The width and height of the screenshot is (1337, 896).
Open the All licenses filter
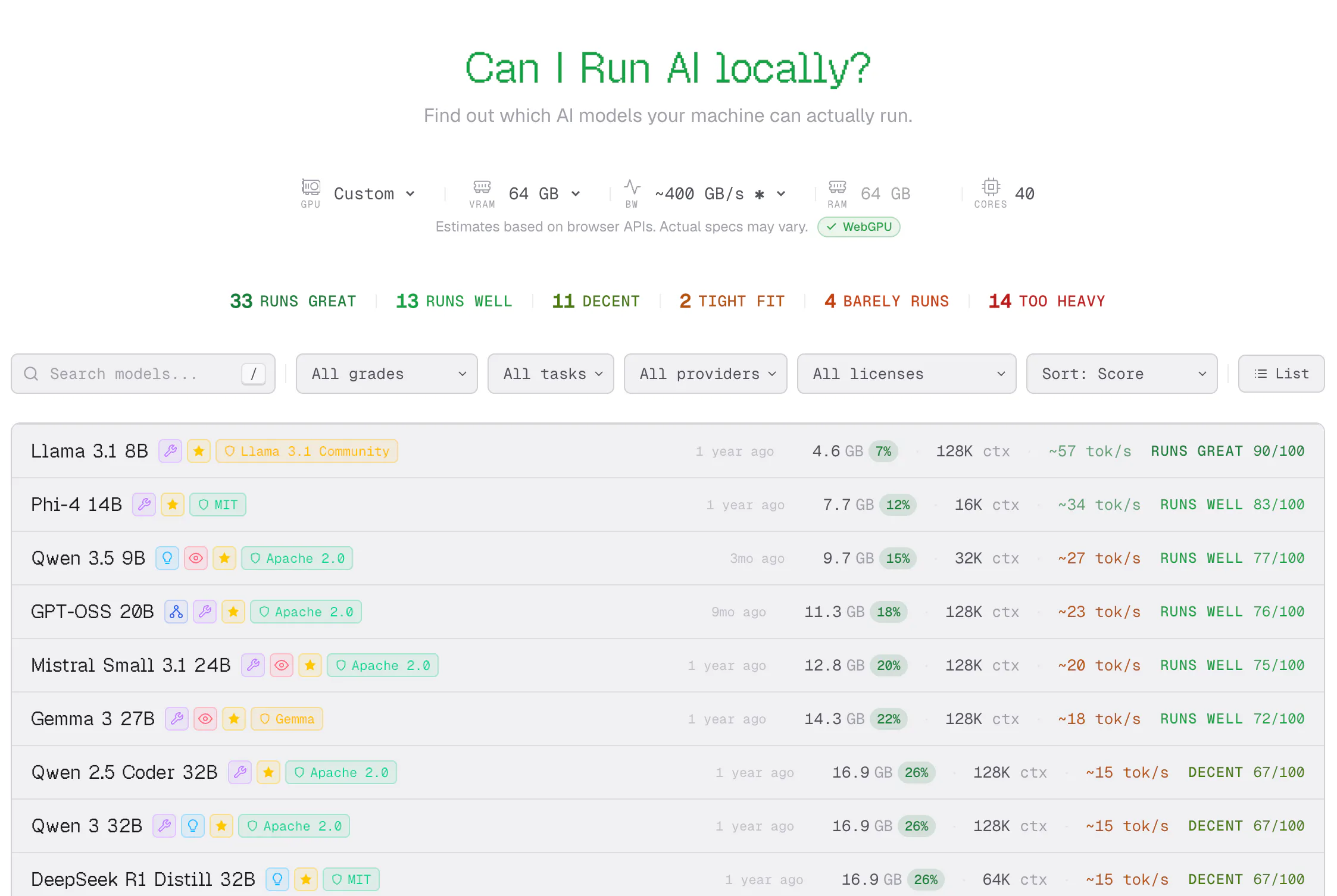(x=907, y=374)
